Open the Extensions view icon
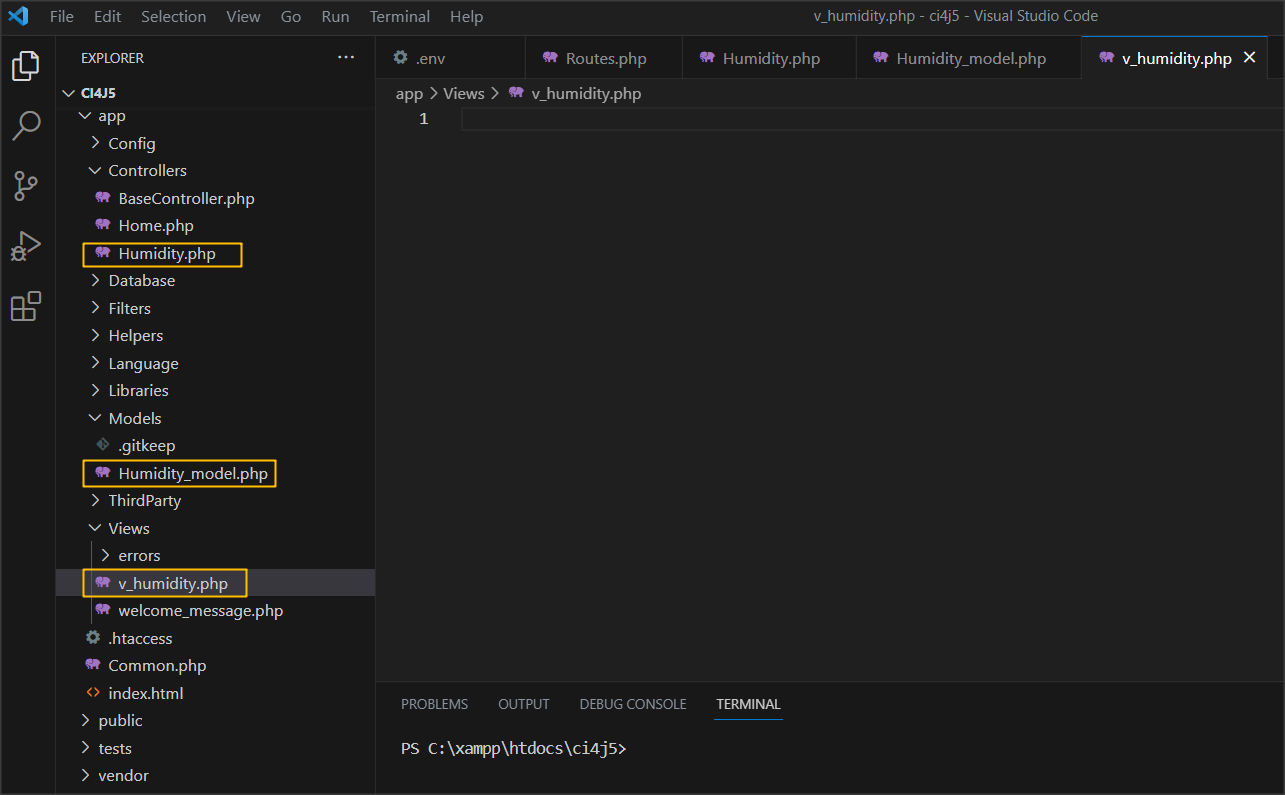 (x=26, y=306)
